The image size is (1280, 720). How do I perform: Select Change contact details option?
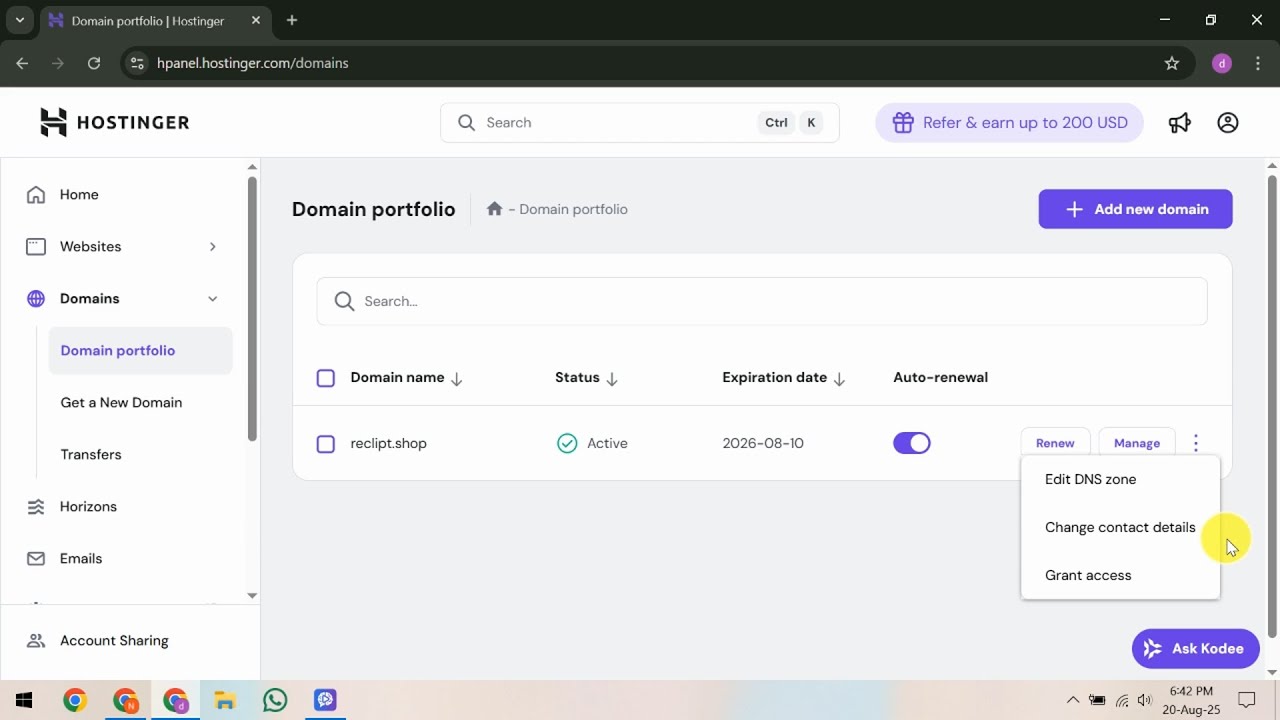1120,527
